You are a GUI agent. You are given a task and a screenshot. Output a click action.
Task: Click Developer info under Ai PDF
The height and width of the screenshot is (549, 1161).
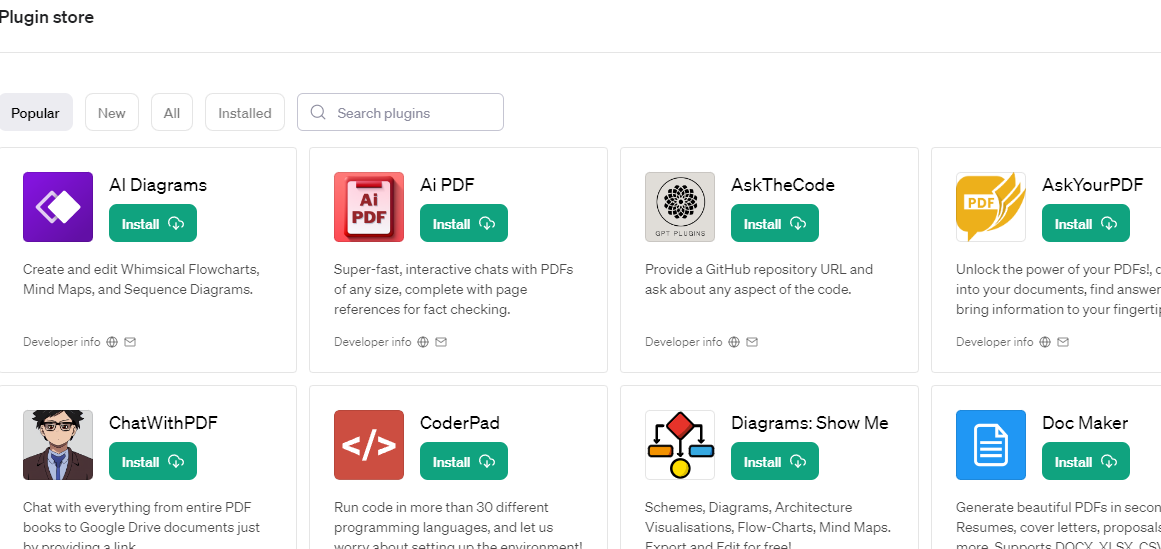click(372, 342)
